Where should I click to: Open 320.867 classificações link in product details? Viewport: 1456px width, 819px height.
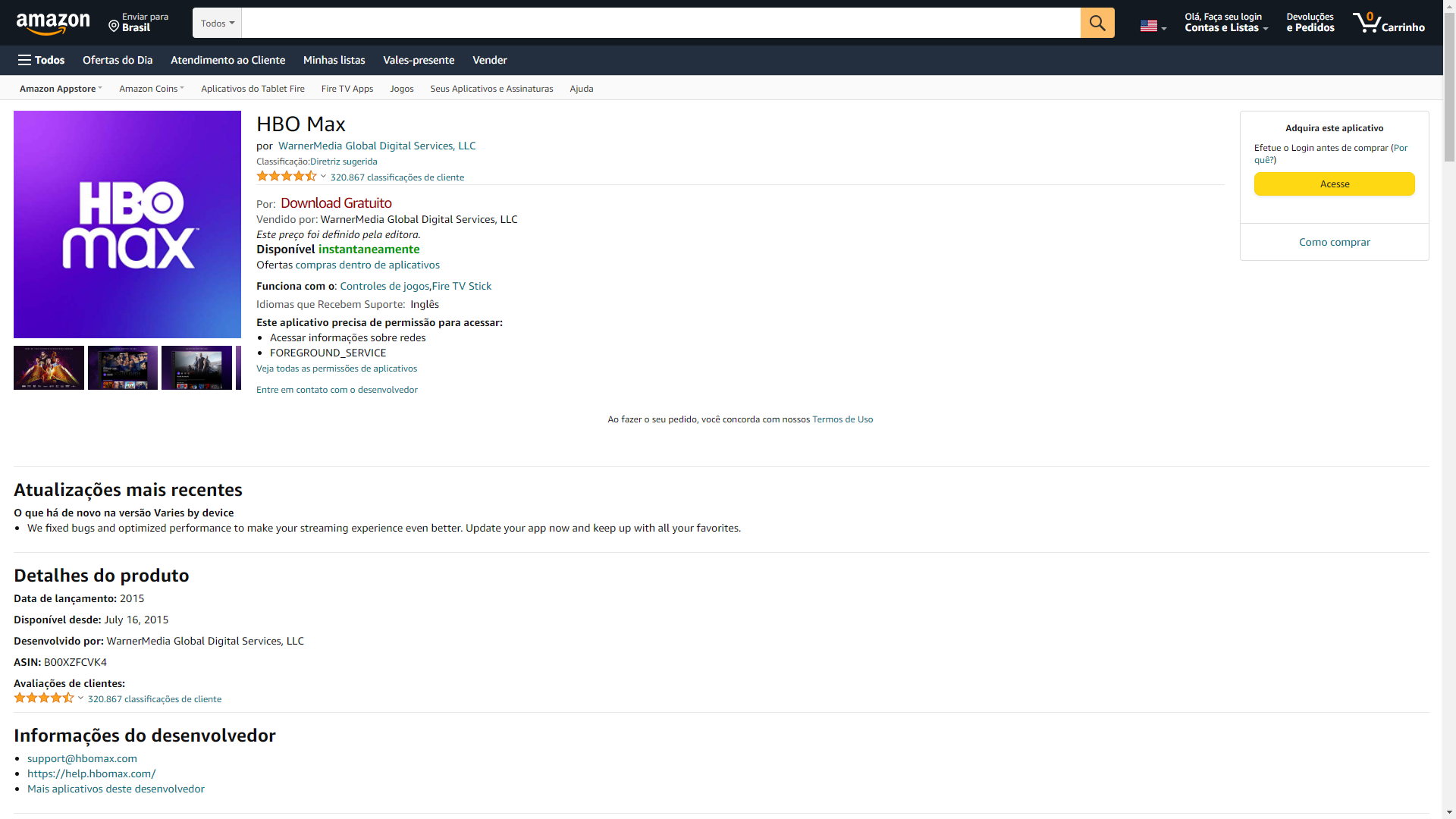tap(155, 699)
